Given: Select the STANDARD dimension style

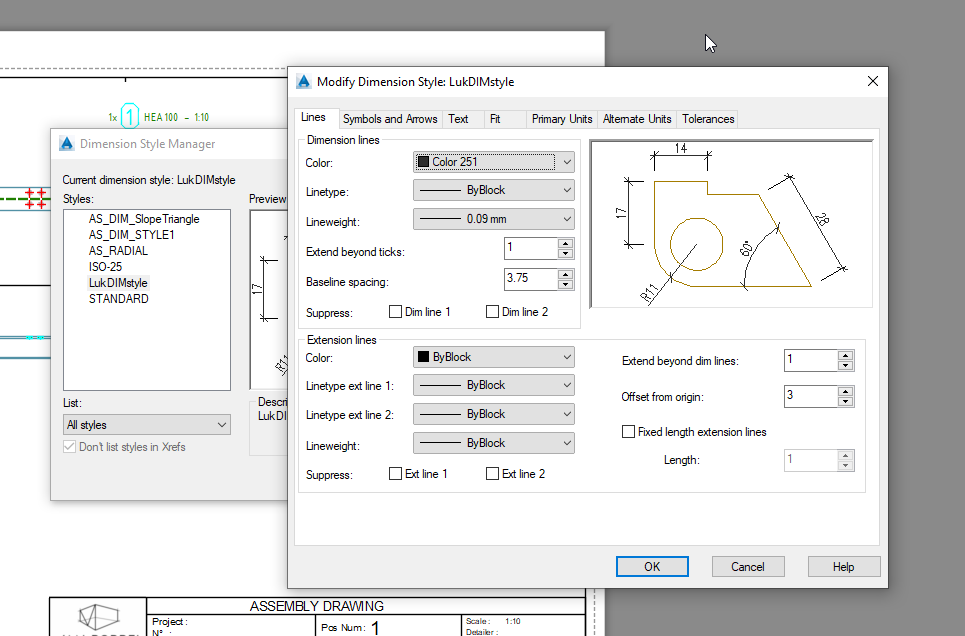Looking at the screenshot, I should [x=118, y=298].
